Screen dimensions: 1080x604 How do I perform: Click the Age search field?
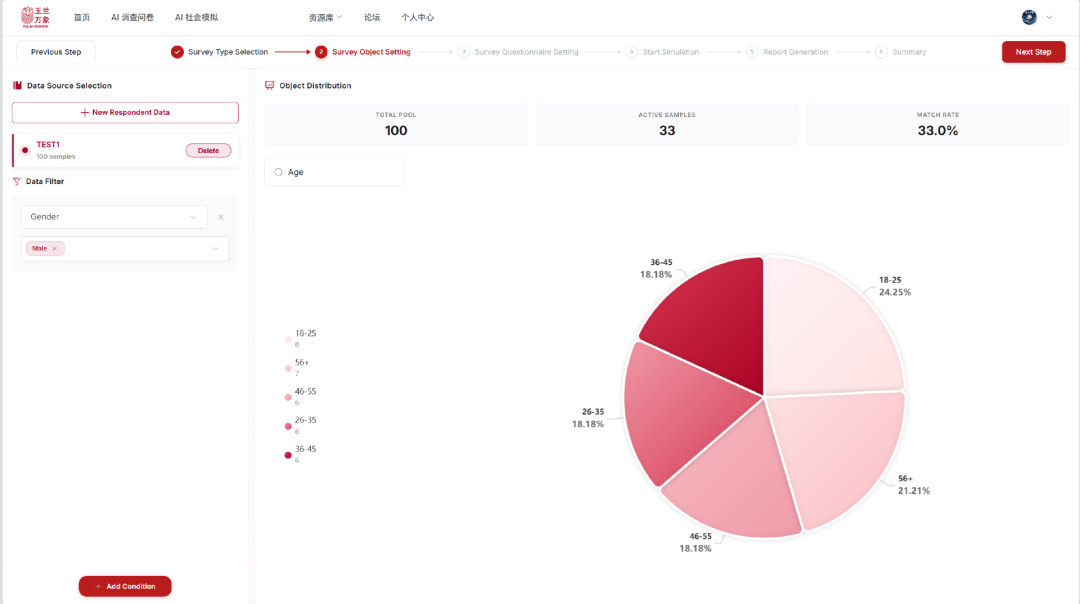pos(334,172)
